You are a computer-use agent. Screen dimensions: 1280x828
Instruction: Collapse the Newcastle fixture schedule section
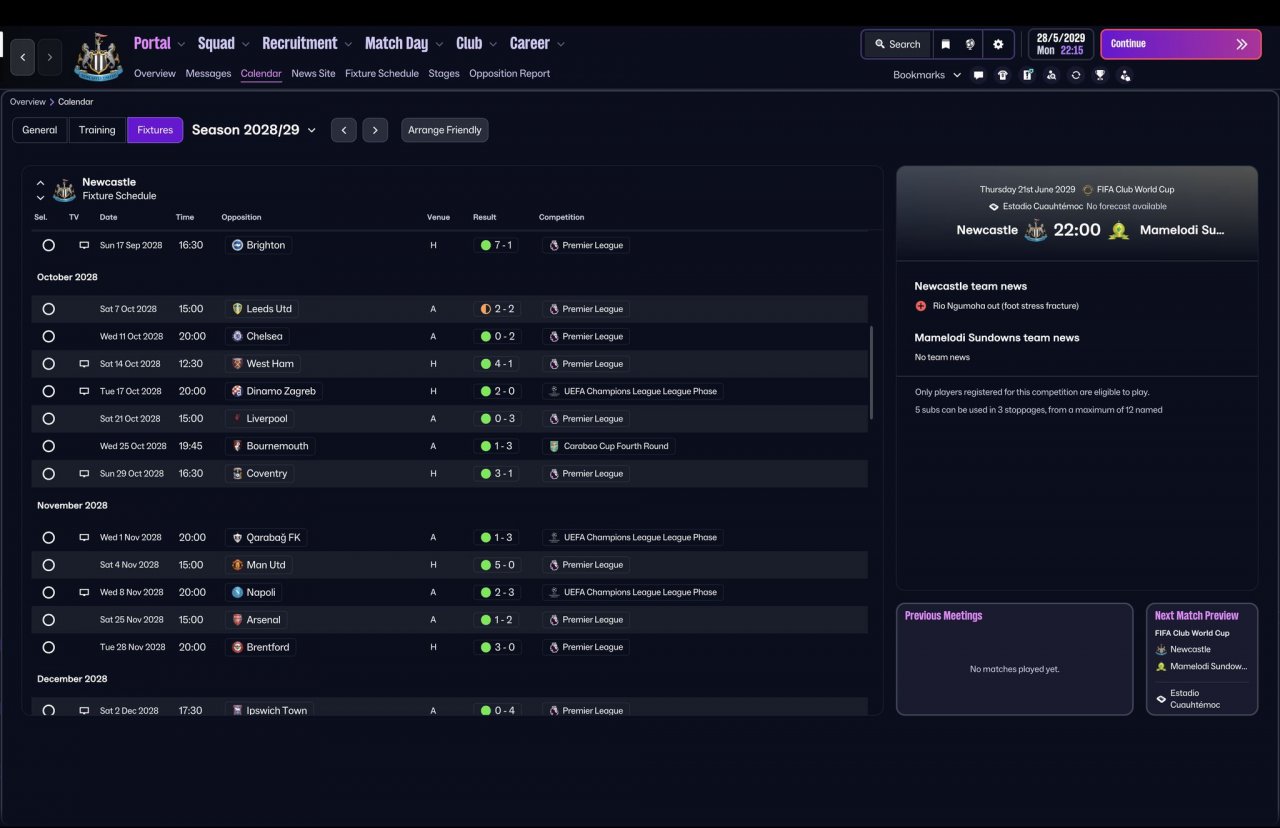[40, 183]
